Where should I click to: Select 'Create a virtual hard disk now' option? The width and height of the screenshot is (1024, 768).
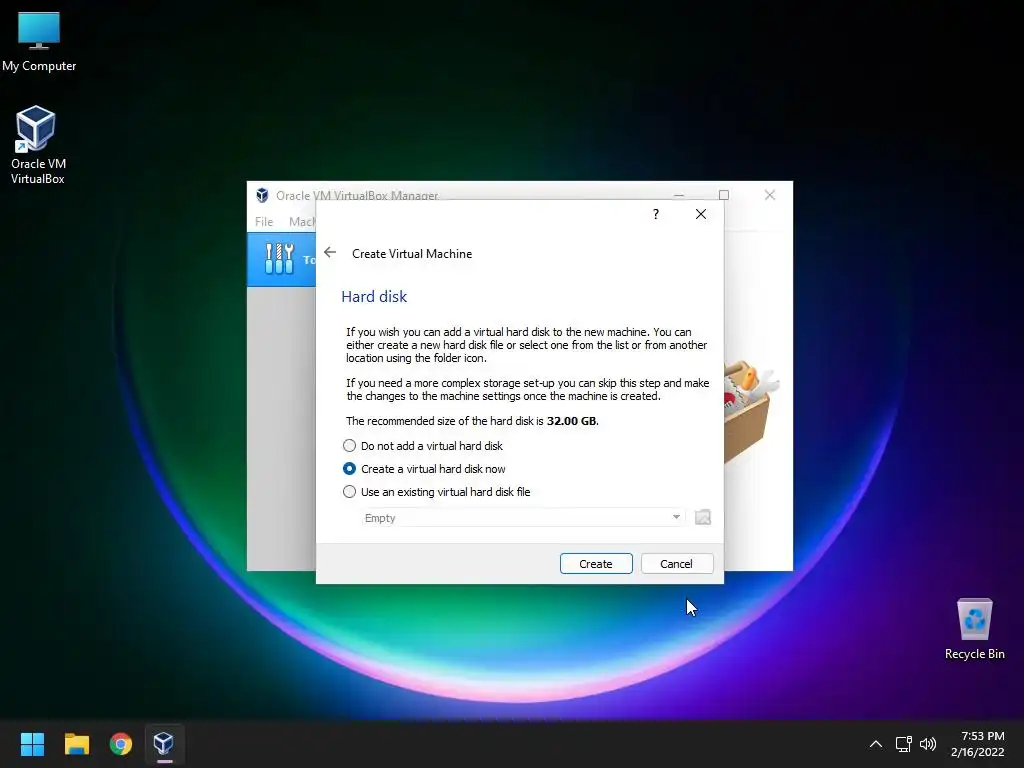pyautogui.click(x=424, y=469)
